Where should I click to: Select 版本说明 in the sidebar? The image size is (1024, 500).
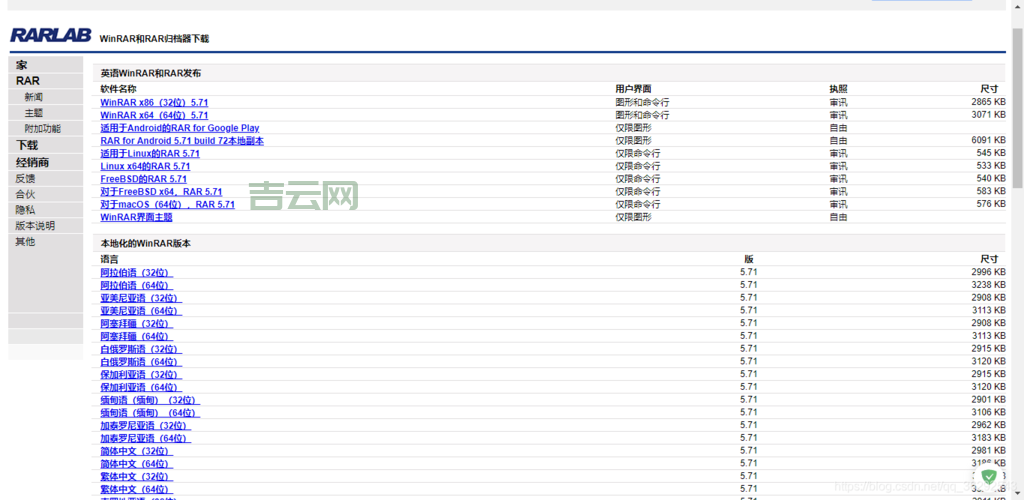click(35, 226)
